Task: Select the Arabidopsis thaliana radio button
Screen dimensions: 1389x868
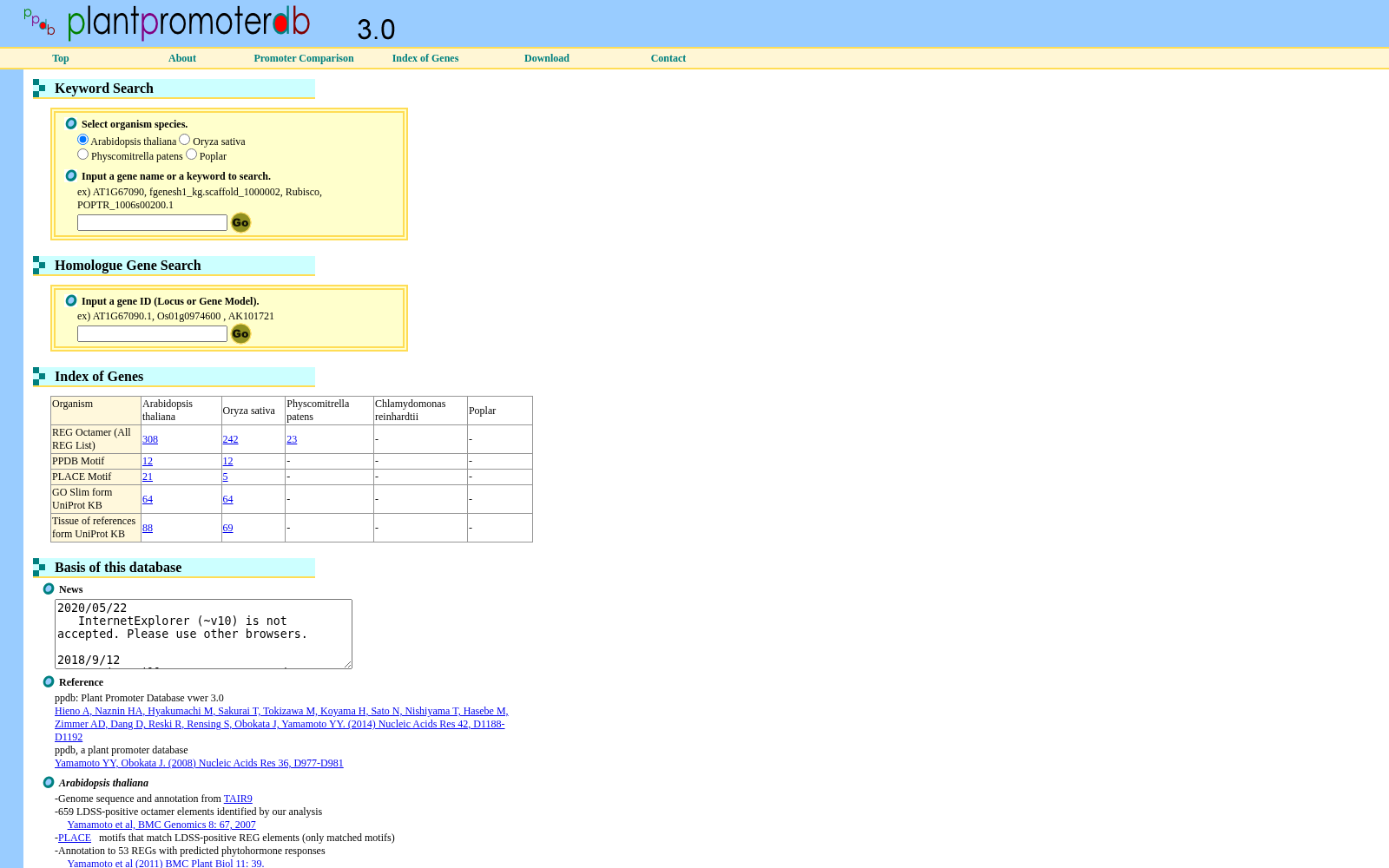Action: pos(82,140)
